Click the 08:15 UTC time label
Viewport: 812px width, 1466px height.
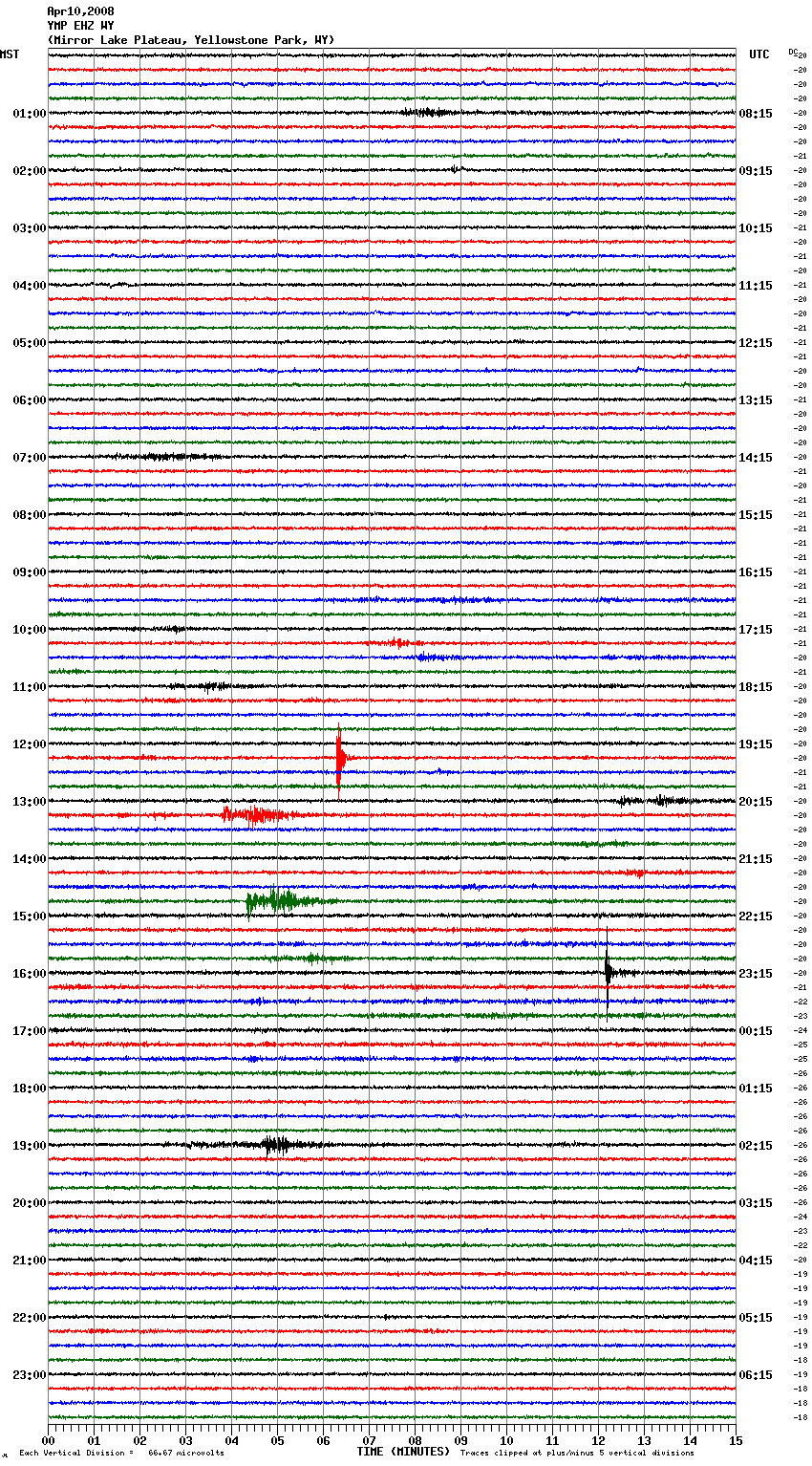[756, 114]
